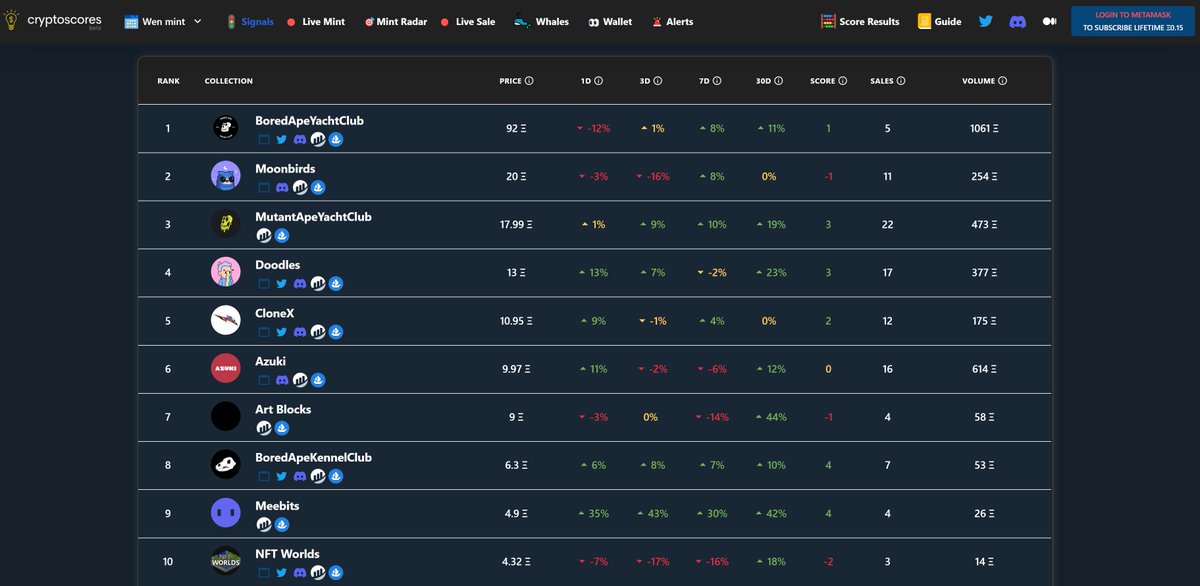Open Azuki Discord icon
The width and height of the screenshot is (1200, 586).
[282, 380]
